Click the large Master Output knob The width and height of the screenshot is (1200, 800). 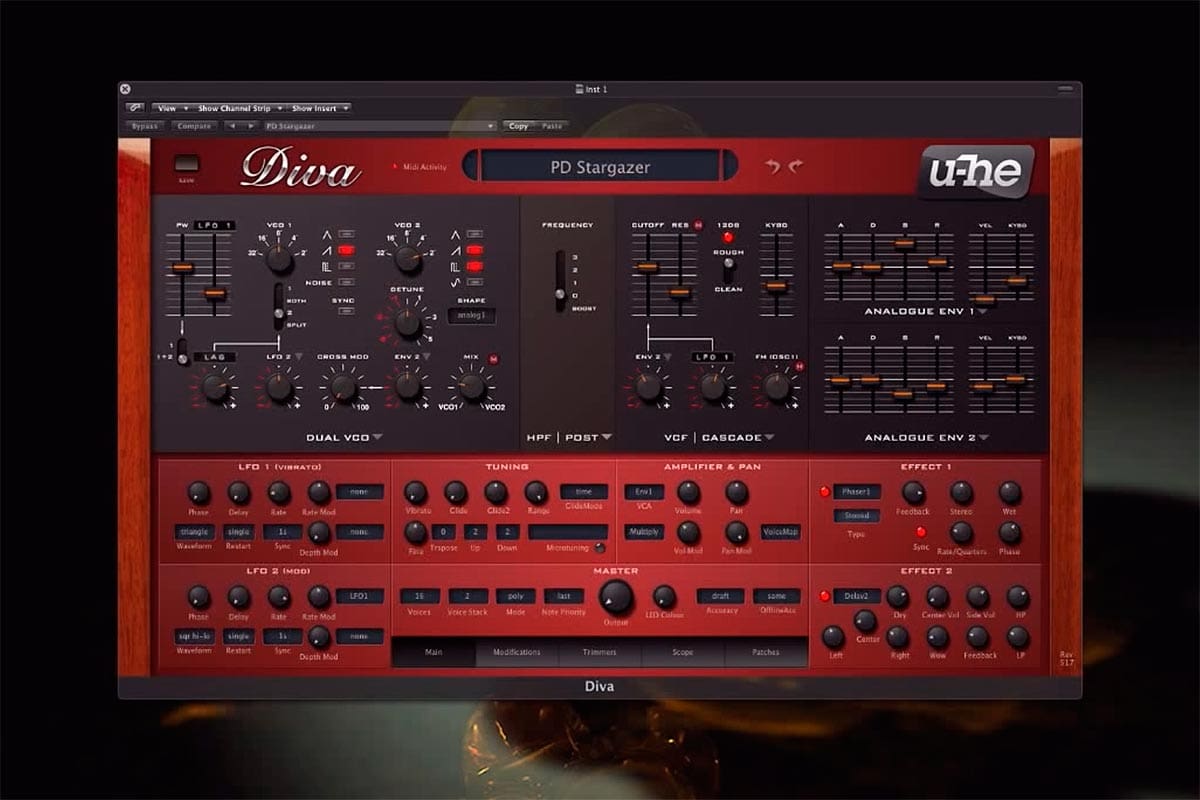pos(616,597)
